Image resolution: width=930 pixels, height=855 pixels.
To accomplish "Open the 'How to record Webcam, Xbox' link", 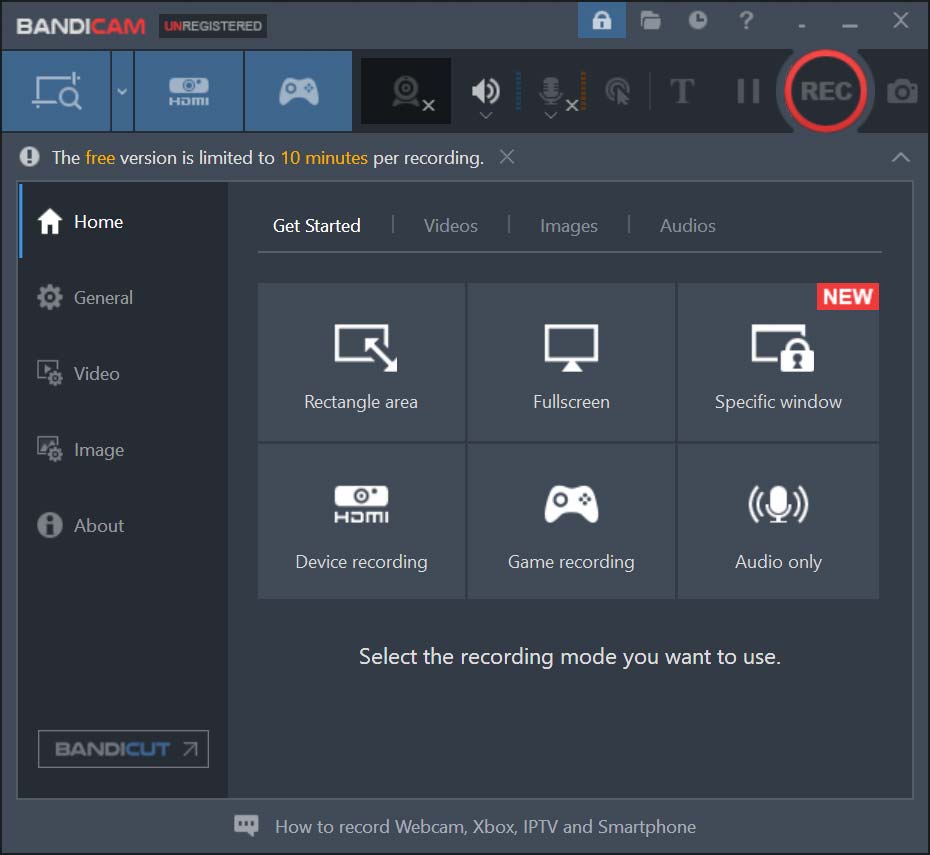I will click(x=485, y=827).
